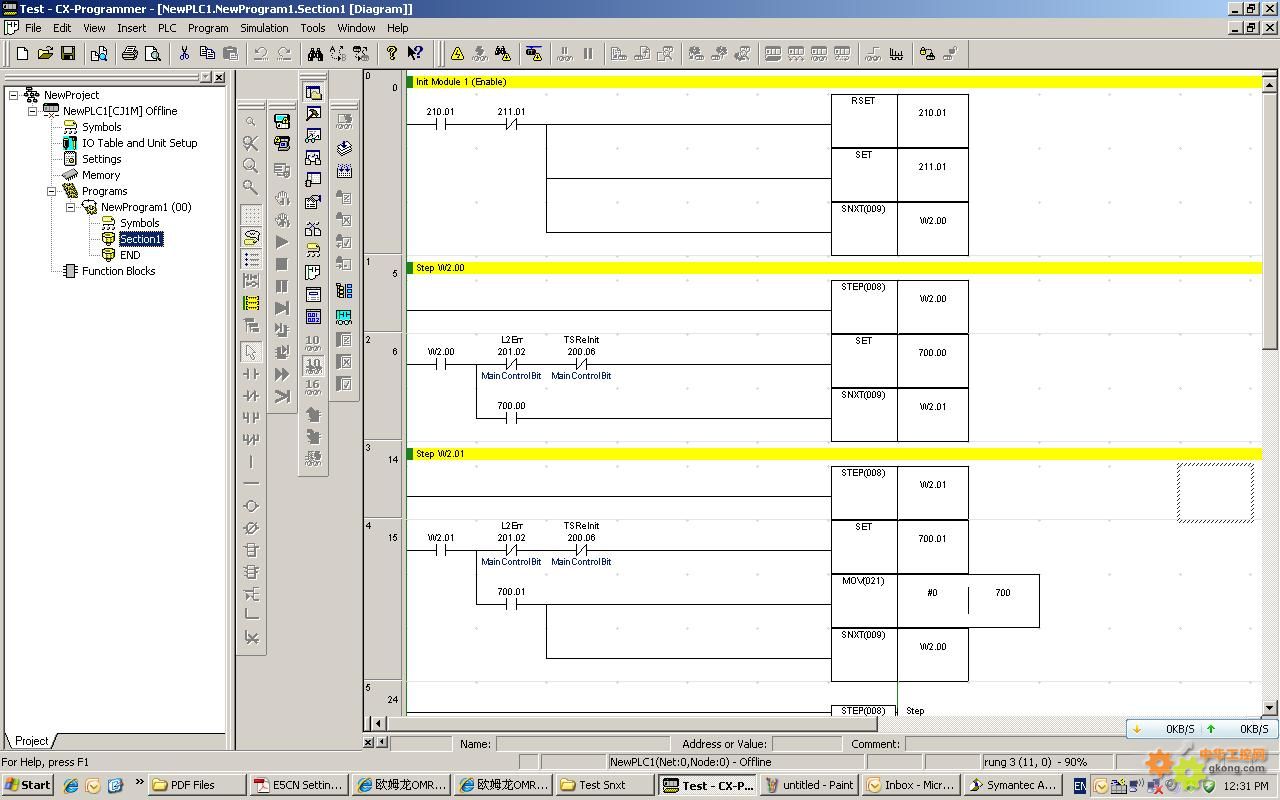Select IO Table and Unit Setup item

point(139,143)
